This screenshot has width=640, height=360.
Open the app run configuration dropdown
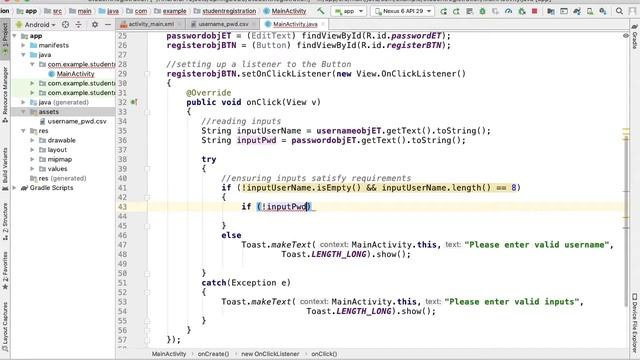tap(349, 11)
